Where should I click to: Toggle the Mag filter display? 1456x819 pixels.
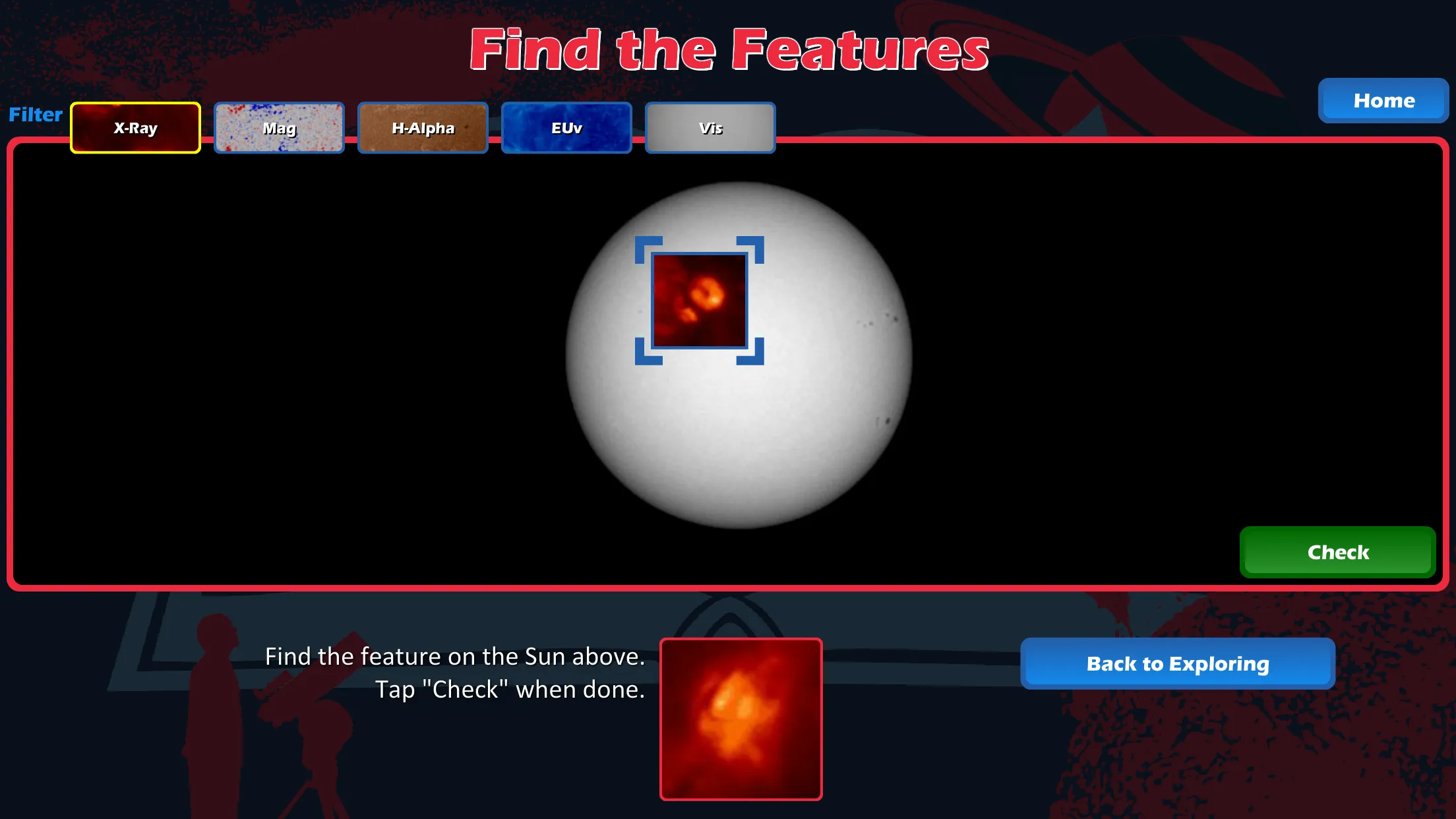click(x=279, y=127)
